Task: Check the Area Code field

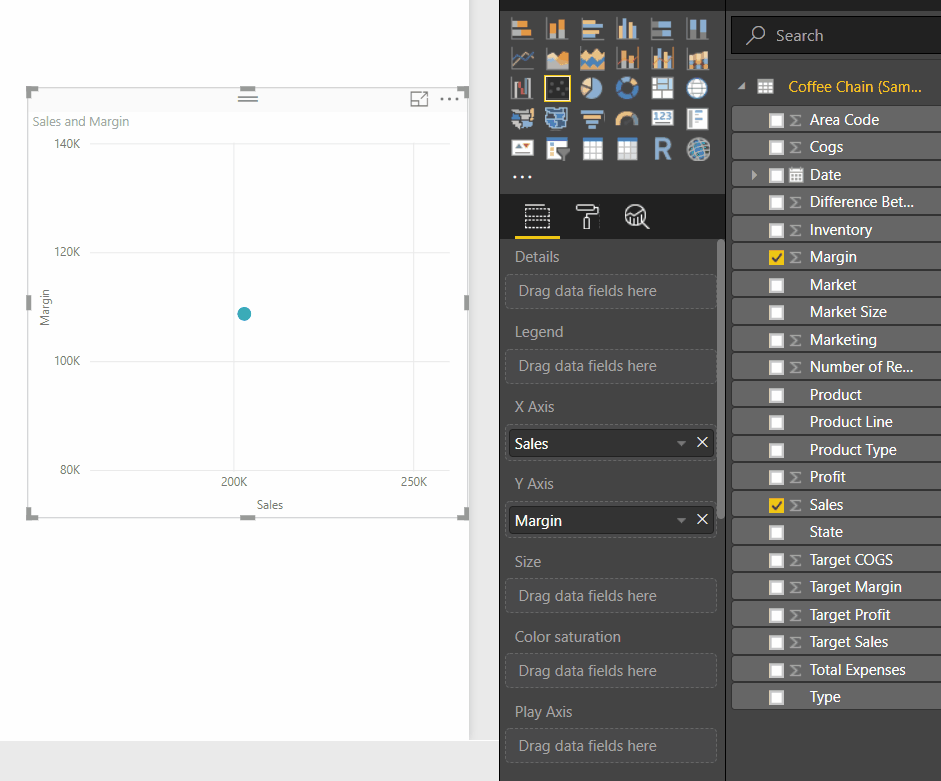Action: coord(776,120)
